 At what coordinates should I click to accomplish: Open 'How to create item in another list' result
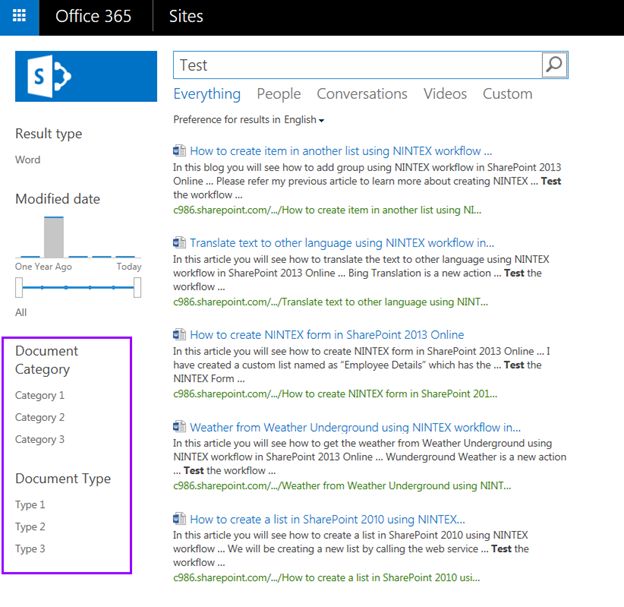(x=341, y=151)
